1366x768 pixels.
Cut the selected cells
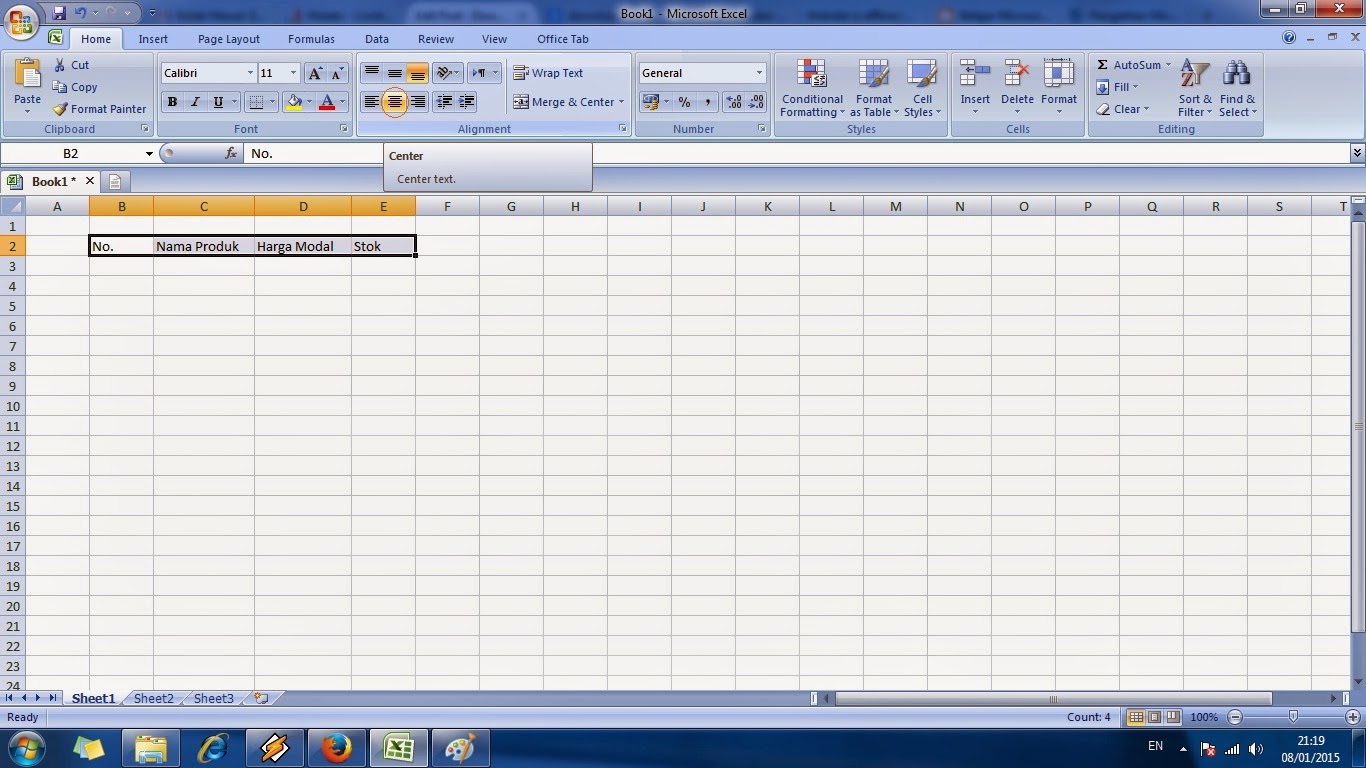tap(72, 65)
